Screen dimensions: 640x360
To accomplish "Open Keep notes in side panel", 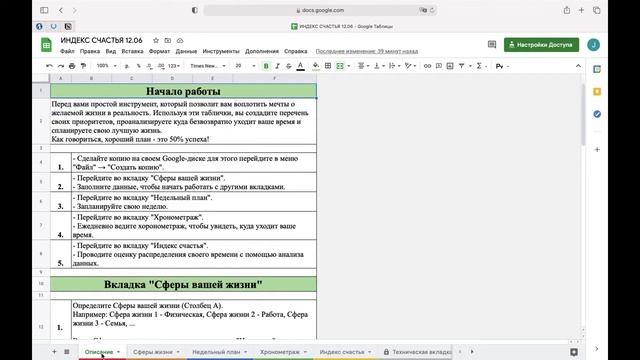I will click(x=597, y=91).
